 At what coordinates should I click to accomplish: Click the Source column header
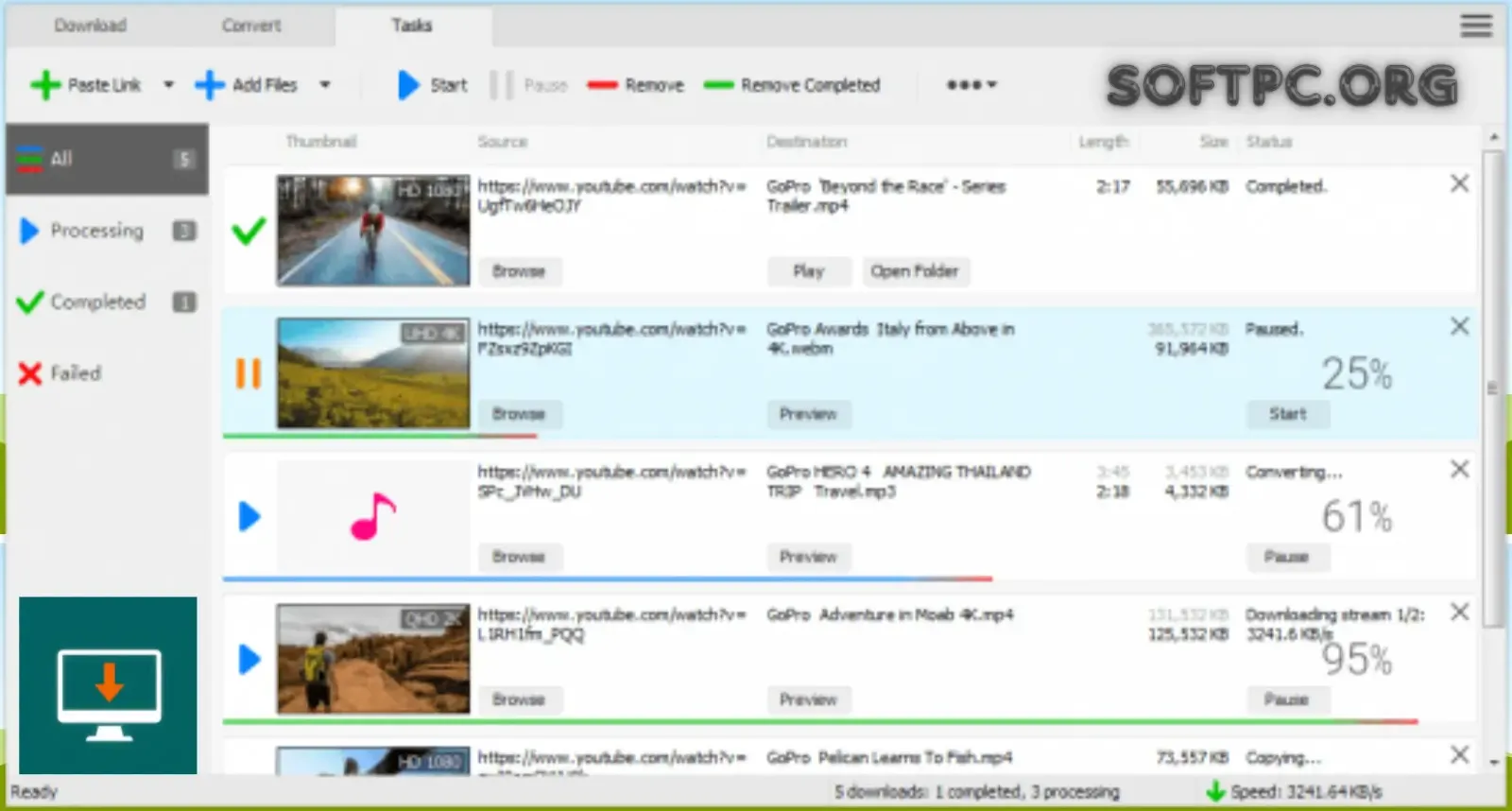coord(503,142)
